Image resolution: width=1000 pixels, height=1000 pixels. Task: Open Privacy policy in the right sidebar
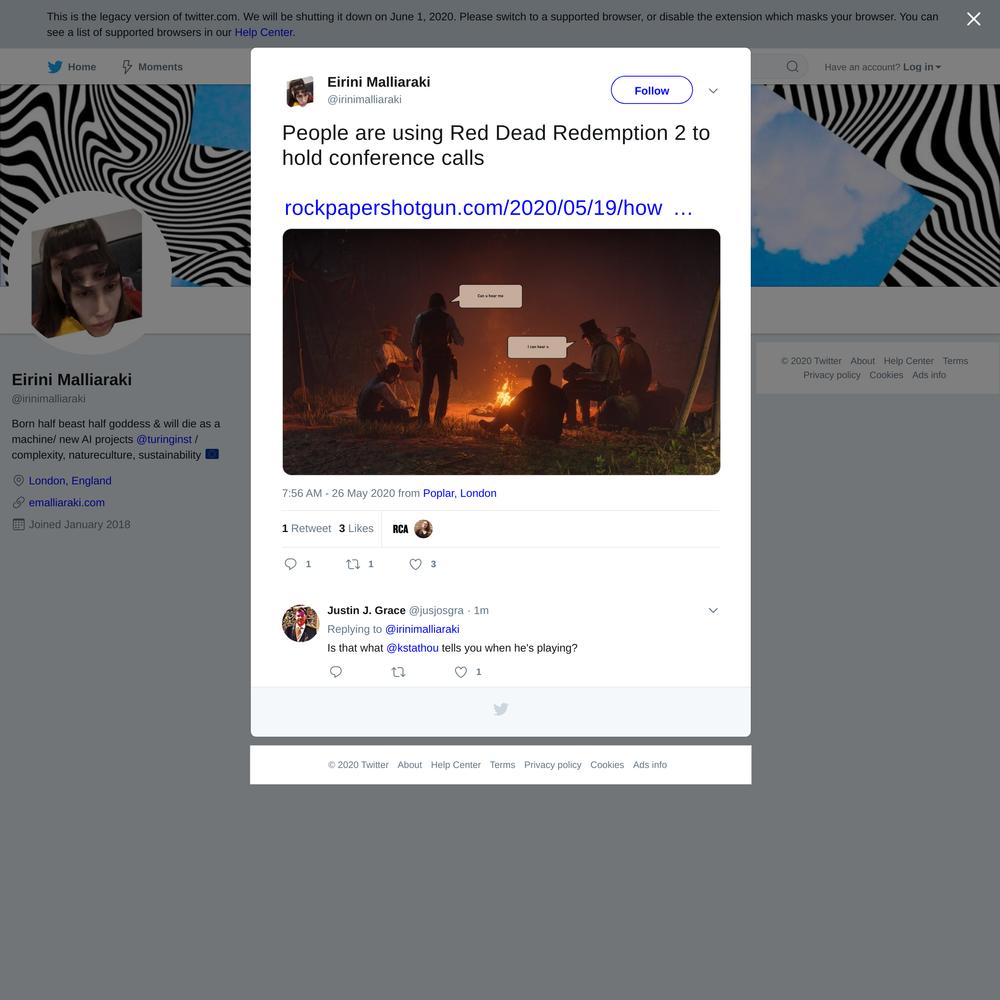click(x=832, y=375)
